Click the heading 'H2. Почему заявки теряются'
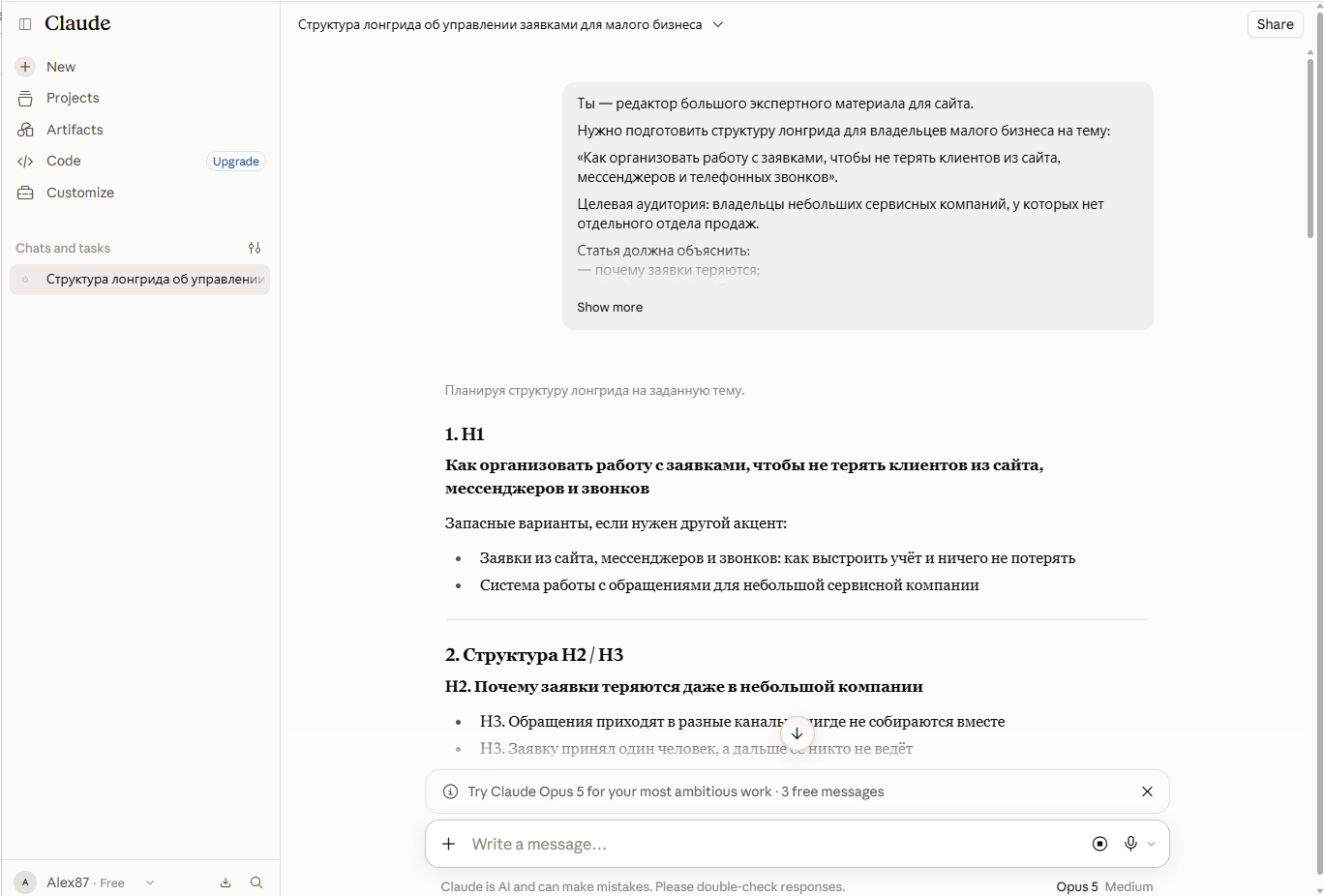Image resolution: width=1324 pixels, height=896 pixels. (683, 687)
